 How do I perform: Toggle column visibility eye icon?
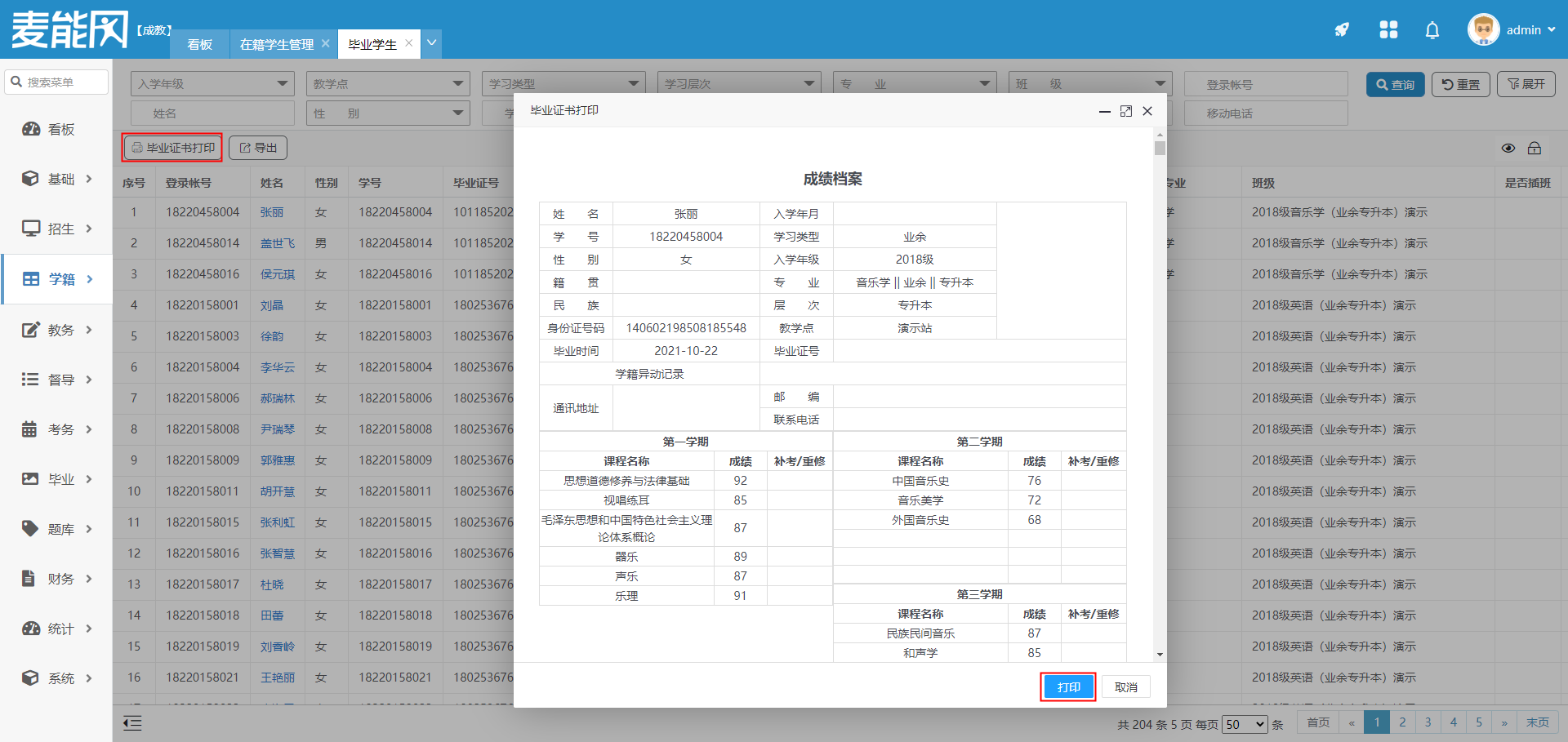coord(1508,149)
